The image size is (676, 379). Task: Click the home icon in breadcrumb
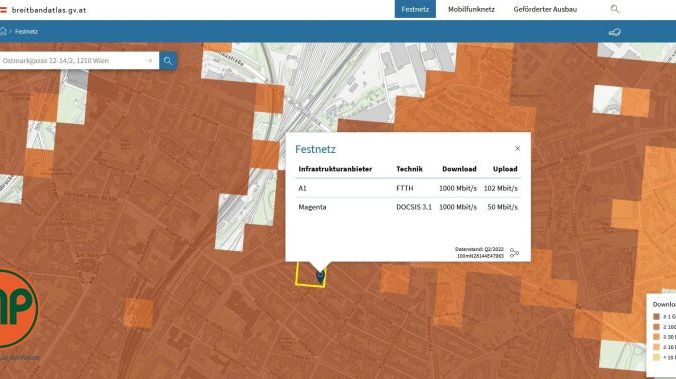3,31
